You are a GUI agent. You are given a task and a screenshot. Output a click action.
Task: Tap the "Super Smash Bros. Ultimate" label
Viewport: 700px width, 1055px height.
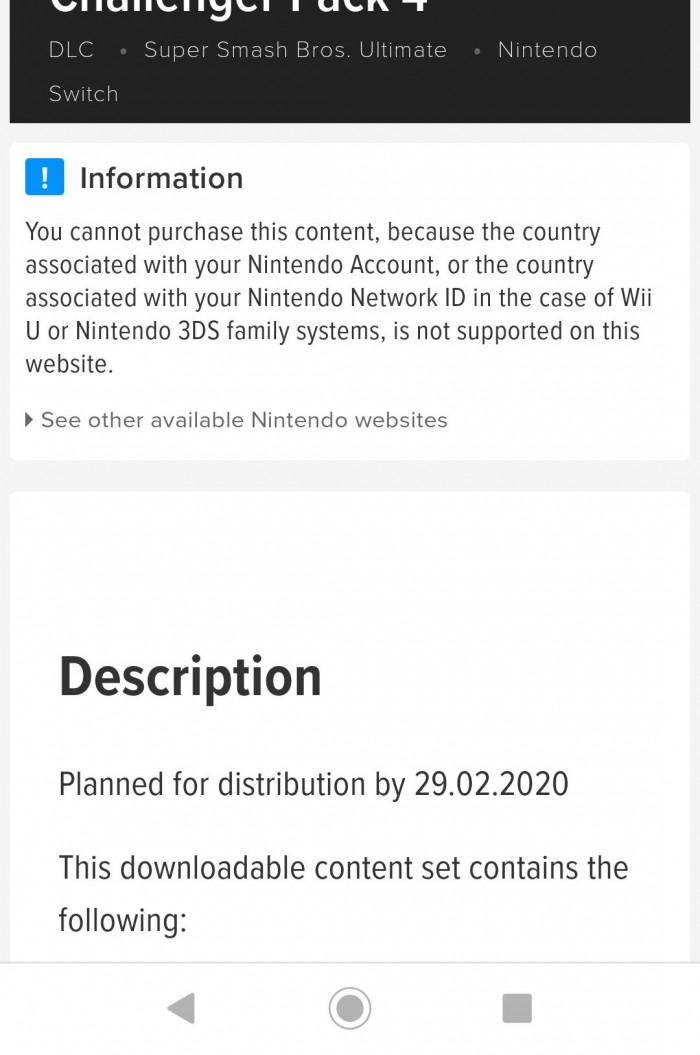(295, 50)
